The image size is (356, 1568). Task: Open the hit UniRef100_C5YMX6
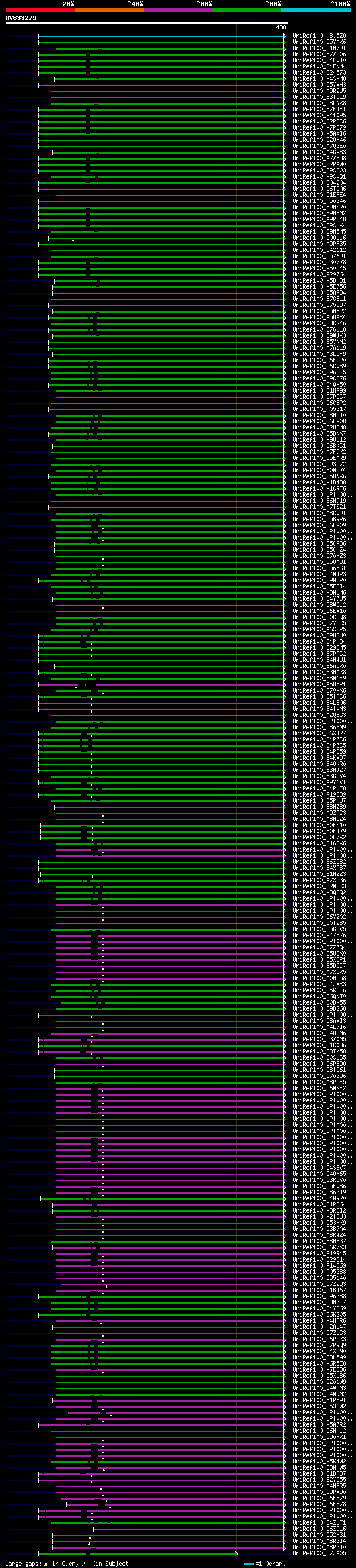click(319, 43)
